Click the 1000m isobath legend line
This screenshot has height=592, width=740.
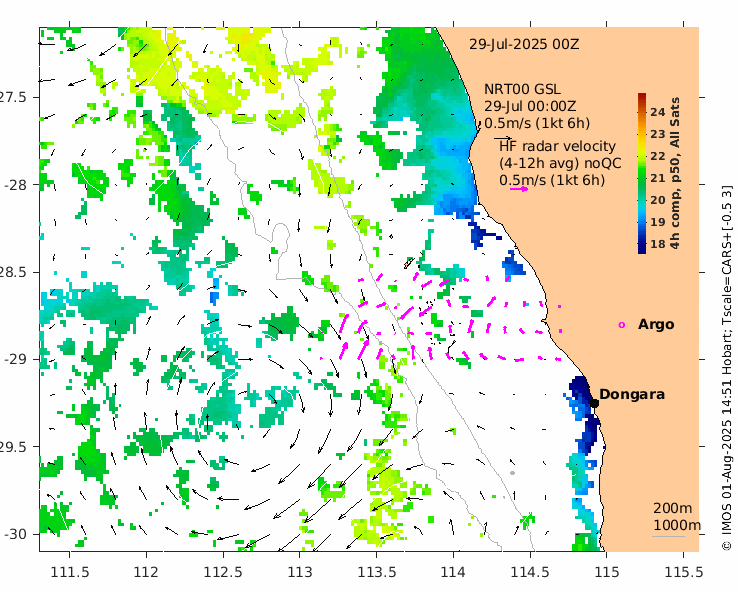click(x=669, y=536)
